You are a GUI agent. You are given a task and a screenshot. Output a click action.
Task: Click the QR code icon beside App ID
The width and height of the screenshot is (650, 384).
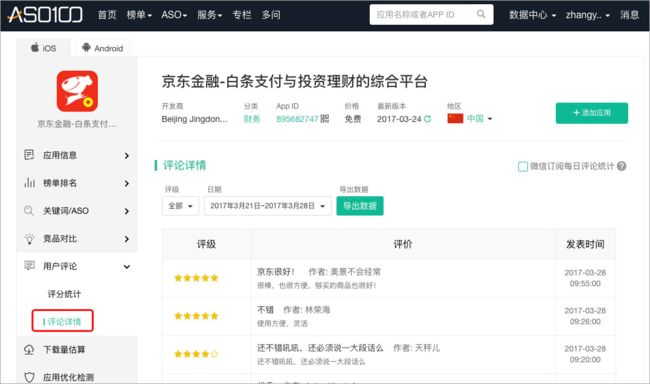(325, 119)
